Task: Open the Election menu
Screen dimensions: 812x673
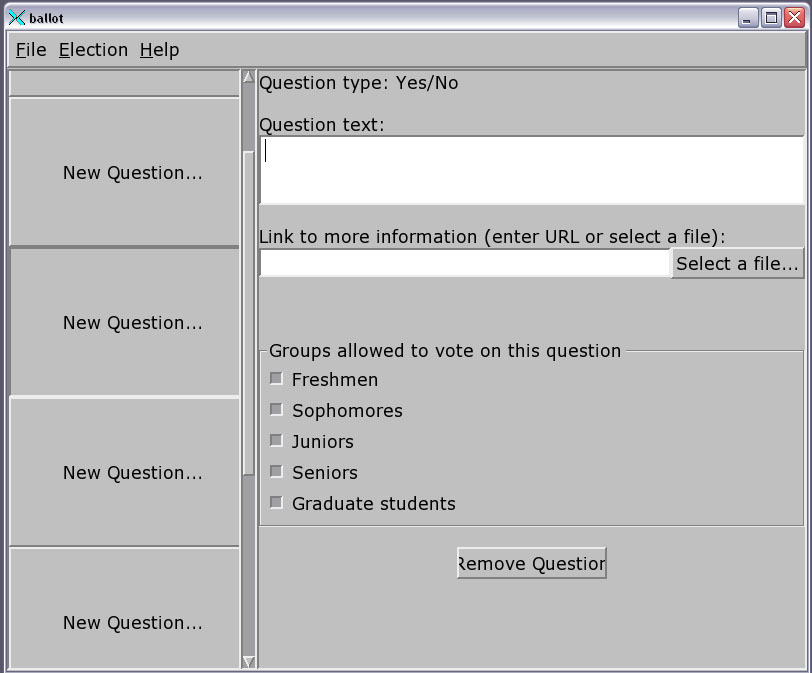Action: (x=93, y=50)
